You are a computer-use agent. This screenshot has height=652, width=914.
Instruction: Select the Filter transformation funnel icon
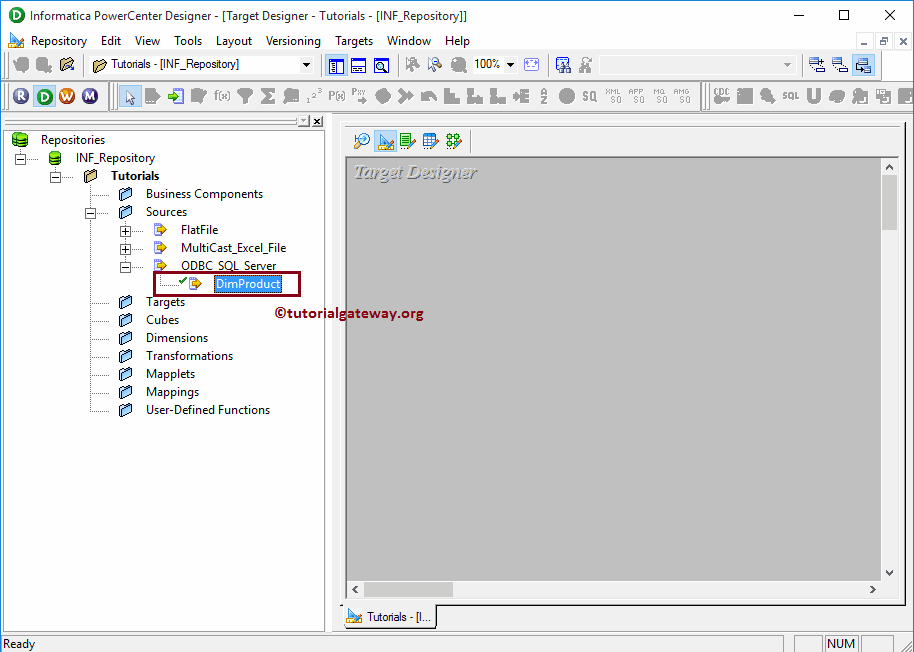point(243,95)
